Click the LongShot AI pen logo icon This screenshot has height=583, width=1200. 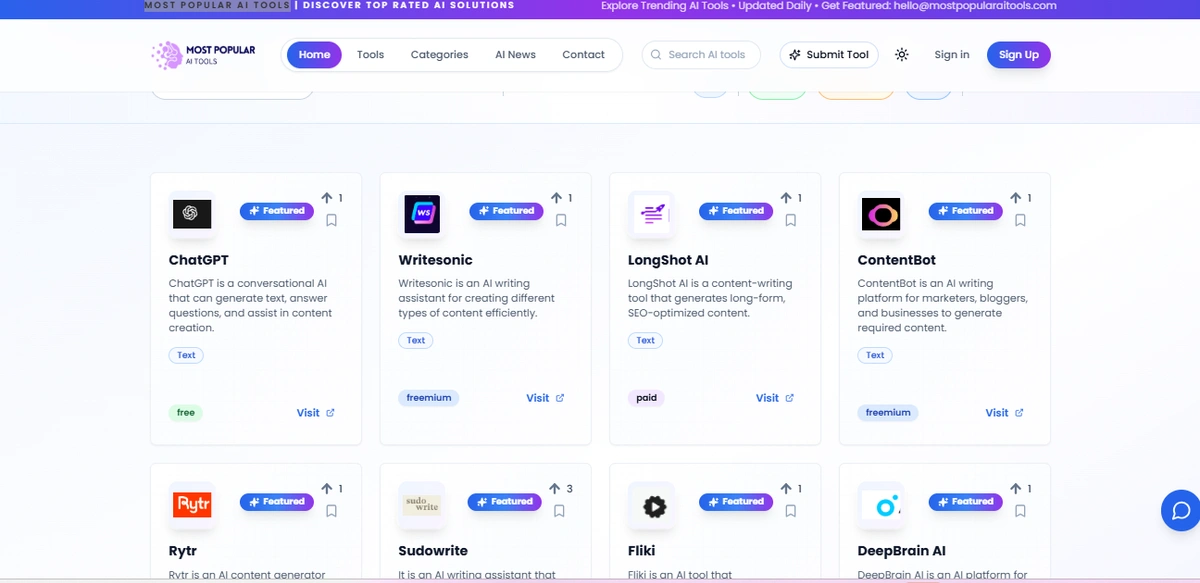652,213
